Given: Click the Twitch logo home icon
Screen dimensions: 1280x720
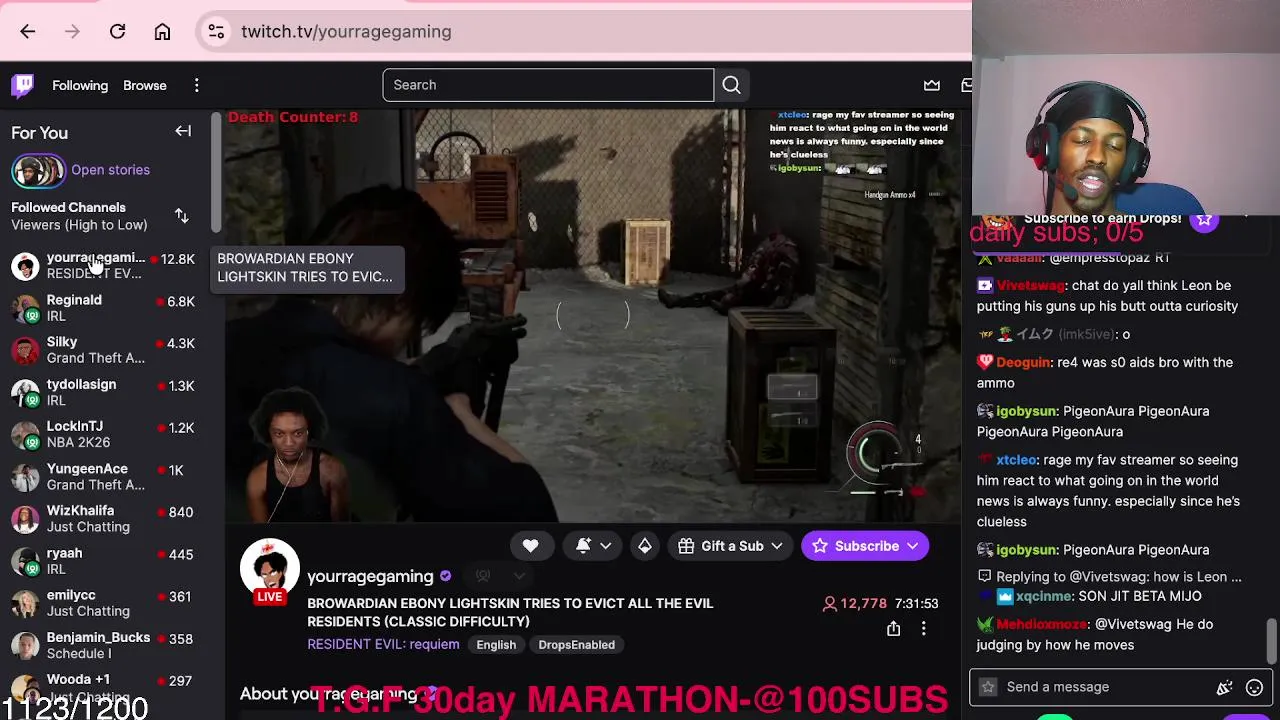Looking at the screenshot, I should coord(22,85).
